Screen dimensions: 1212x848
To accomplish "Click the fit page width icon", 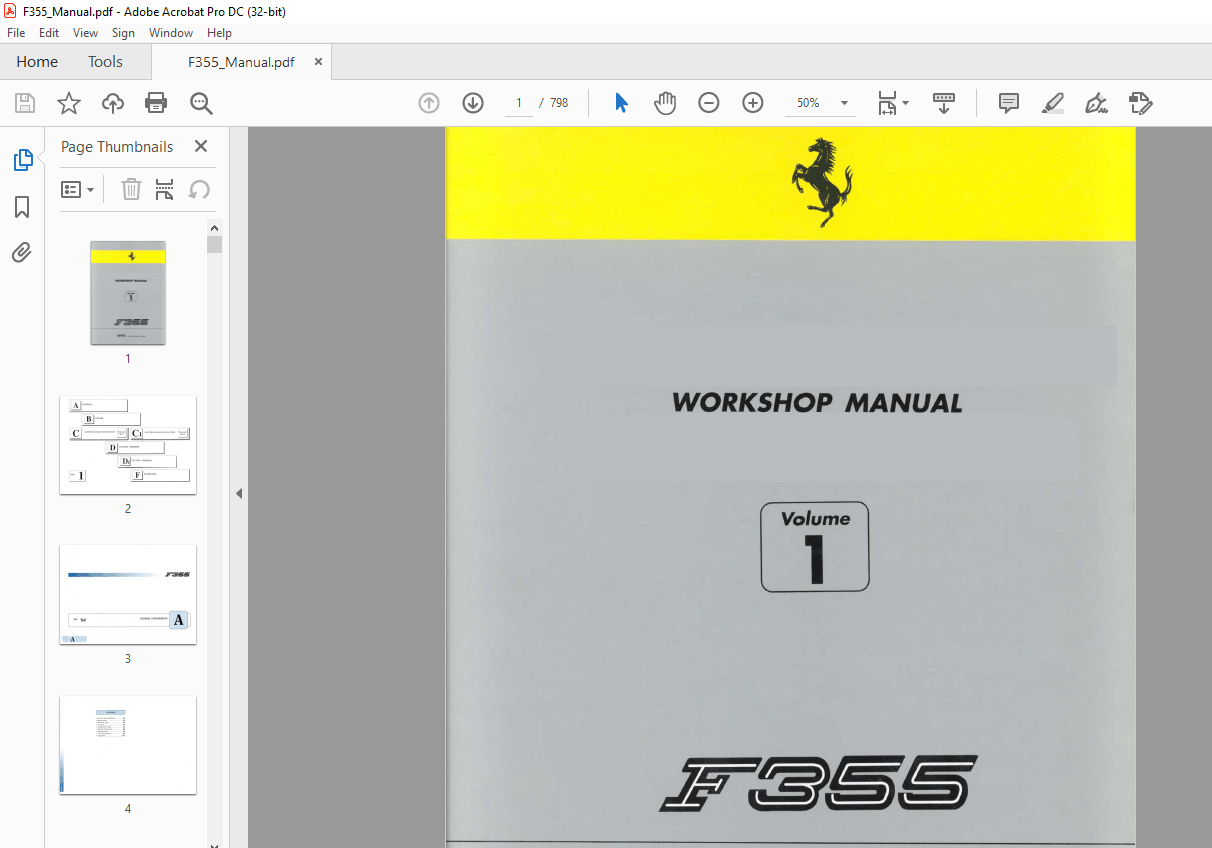I will [x=887, y=103].
